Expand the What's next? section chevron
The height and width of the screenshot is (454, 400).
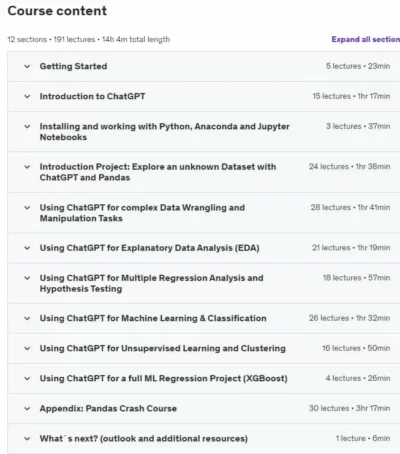(27, 439)
